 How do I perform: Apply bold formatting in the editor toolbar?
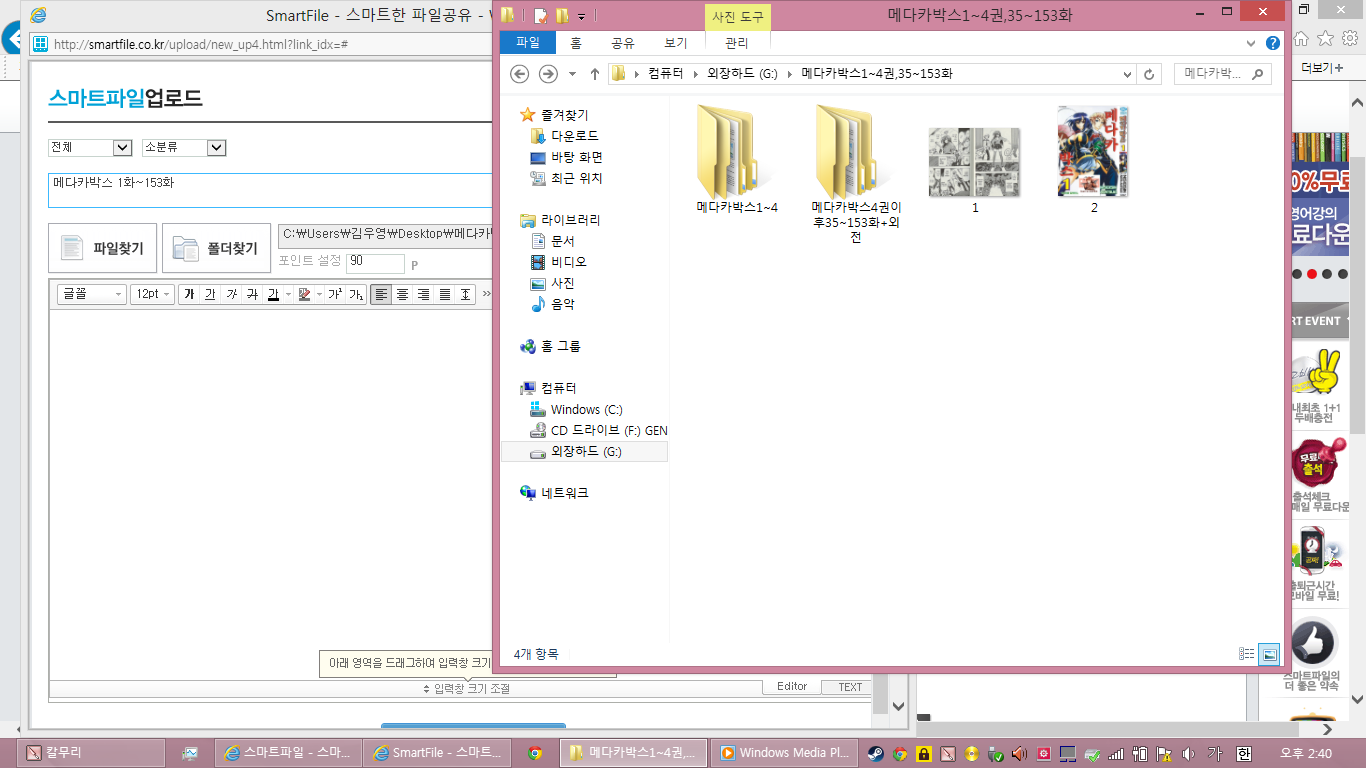pos(188,294)
